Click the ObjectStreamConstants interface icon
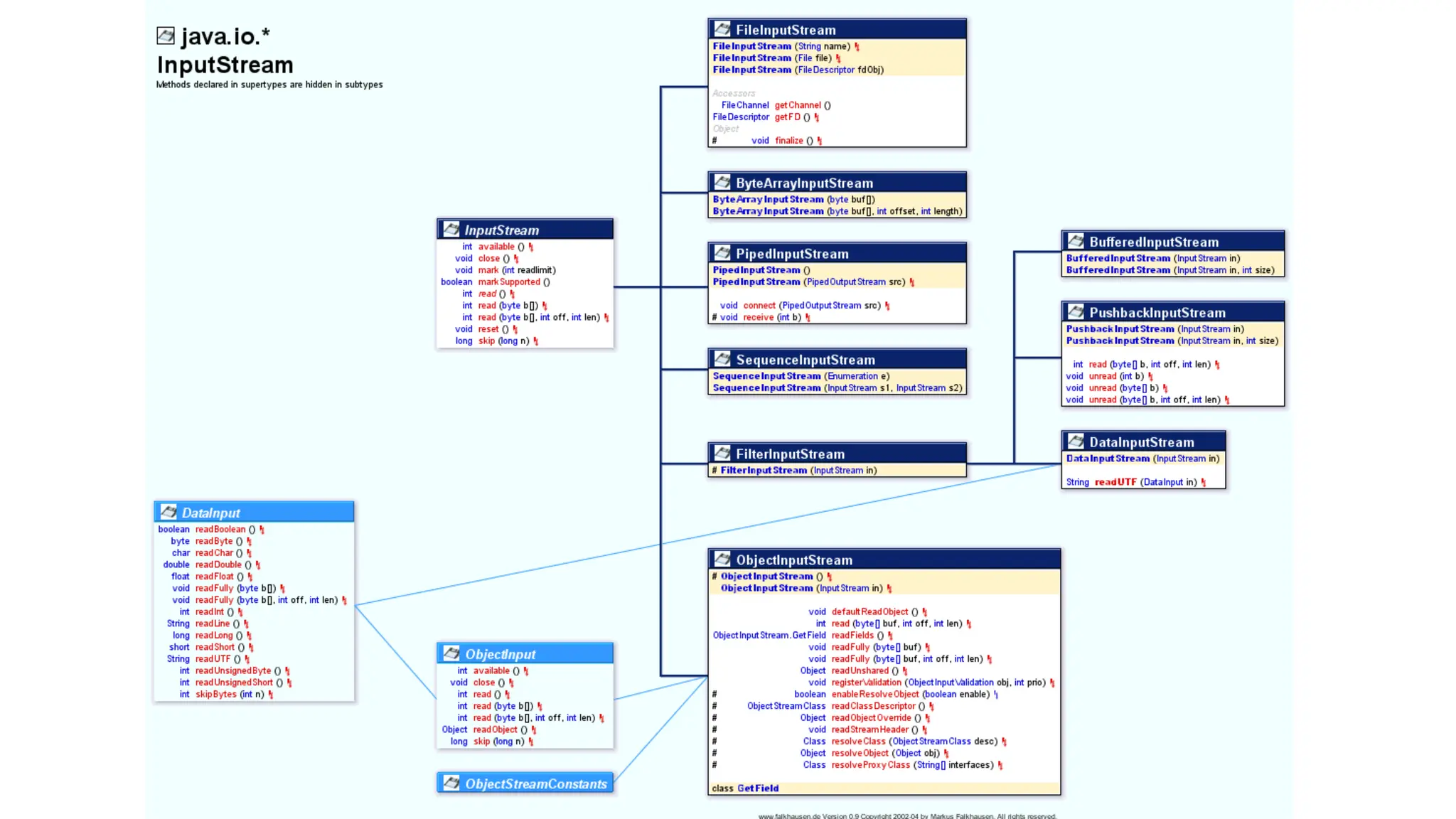This screenshot has height=819, width=1456. 451,783
